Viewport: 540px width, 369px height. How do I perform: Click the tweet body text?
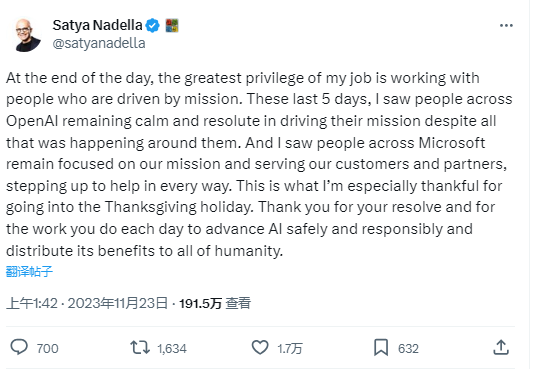pos(260,164)
